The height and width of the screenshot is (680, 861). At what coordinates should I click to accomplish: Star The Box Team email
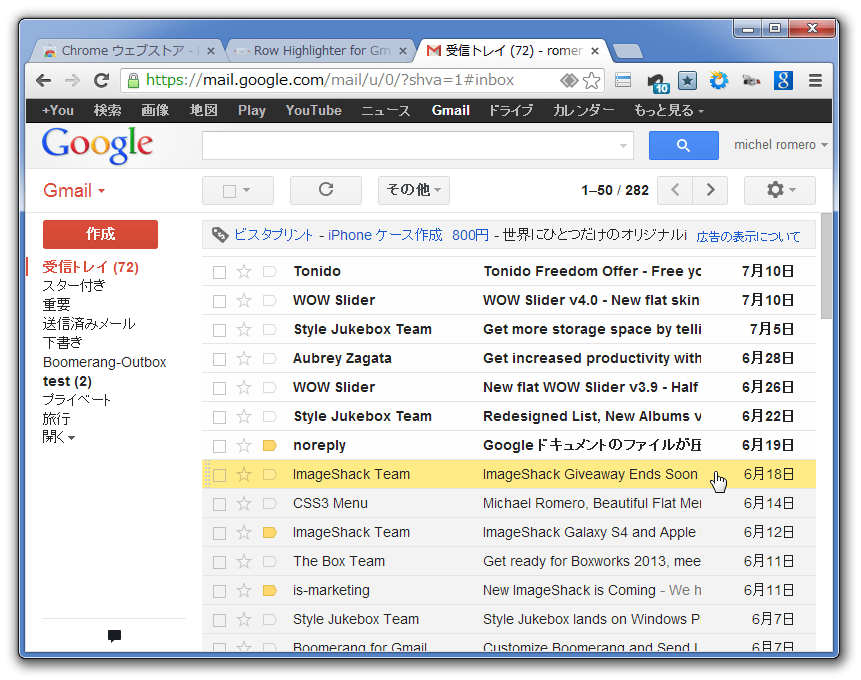click(244, 561)
